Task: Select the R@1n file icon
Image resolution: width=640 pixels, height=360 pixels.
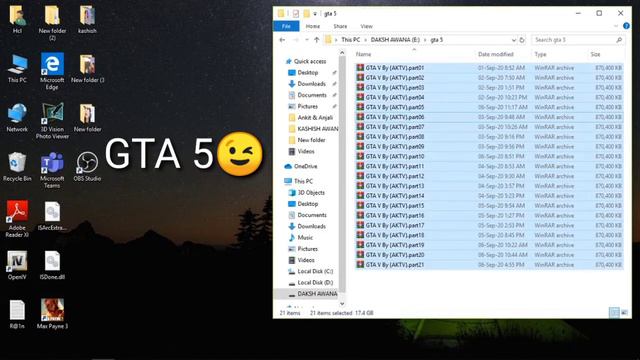Action: click(x=17, y=315)
